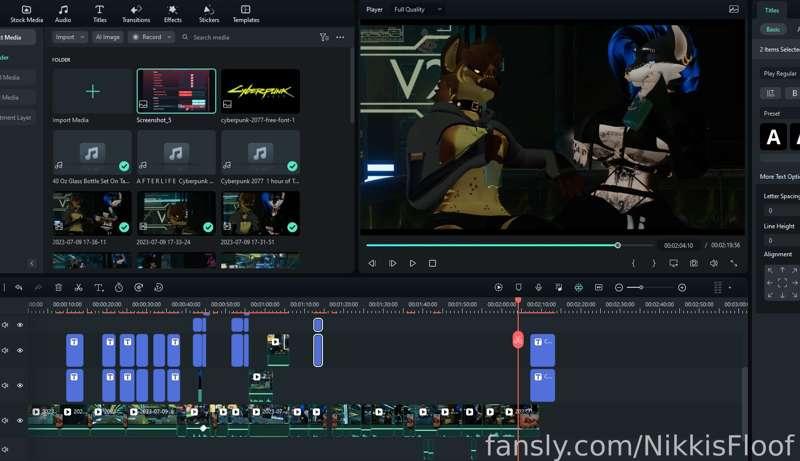Switch to the Titles library tab
The height and width of the screenshot is (461, 800).
coord(99,14)
